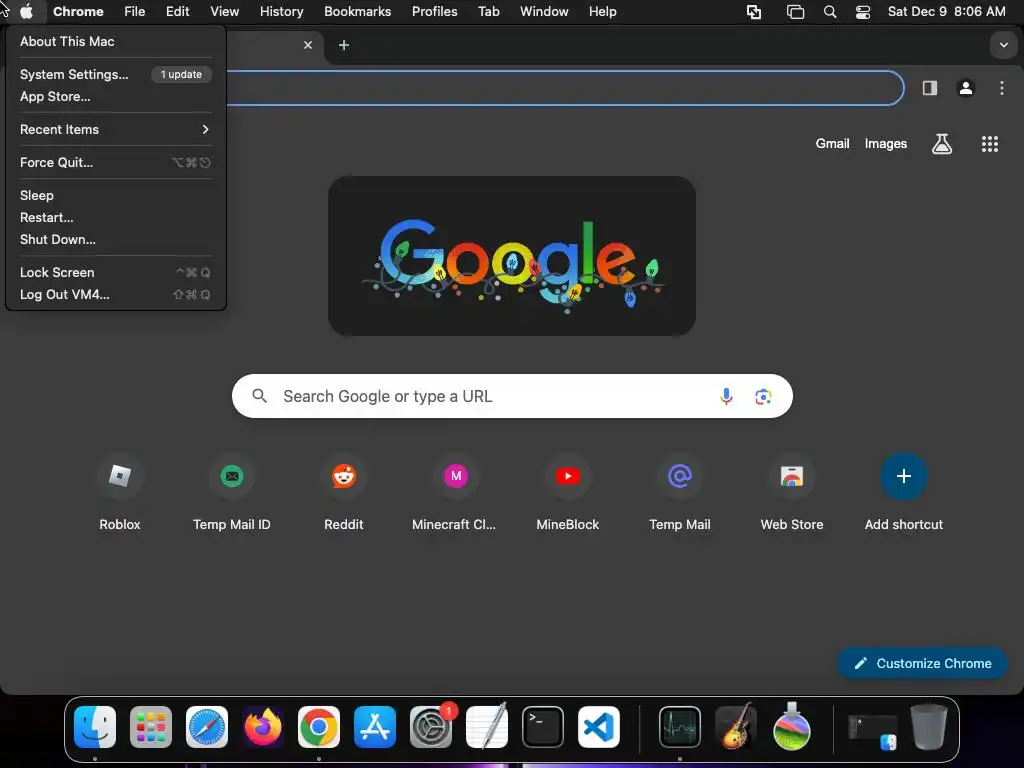Image resolution: width=1024 pixels, height=768 pixels.
Task: Expand the tab search dropdown
Action: [x=1004, y=45]
